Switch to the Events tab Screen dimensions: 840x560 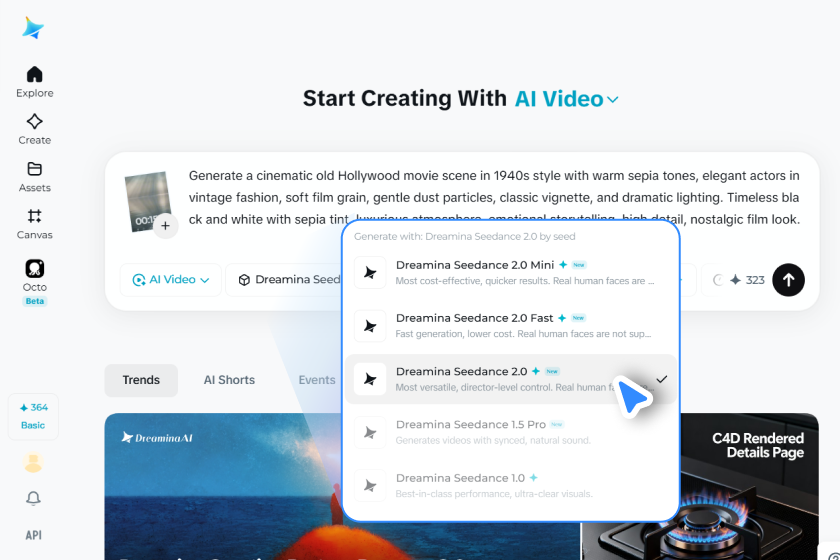coord(317,380)
